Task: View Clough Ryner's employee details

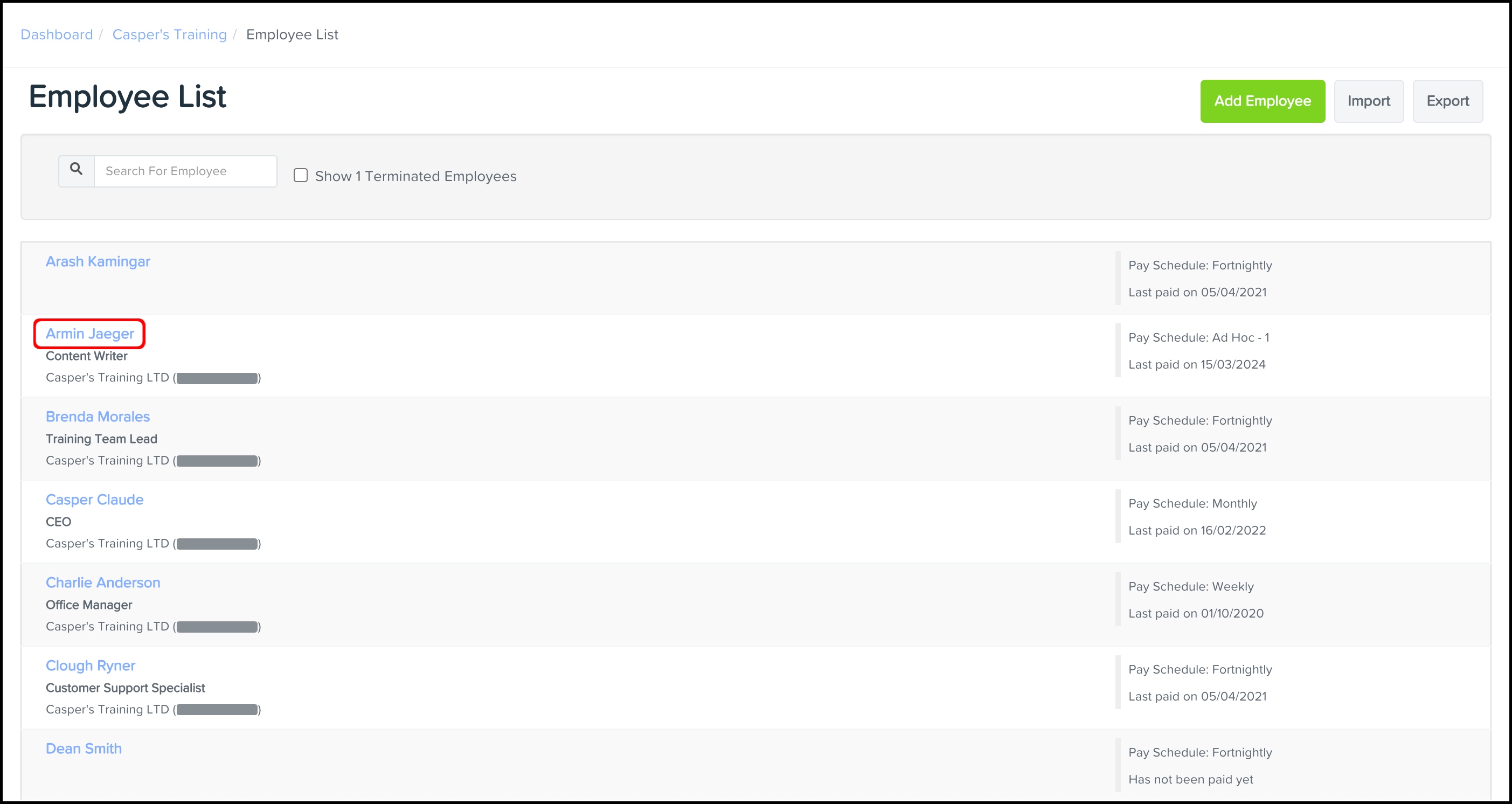Action: [x=91, y=666]
